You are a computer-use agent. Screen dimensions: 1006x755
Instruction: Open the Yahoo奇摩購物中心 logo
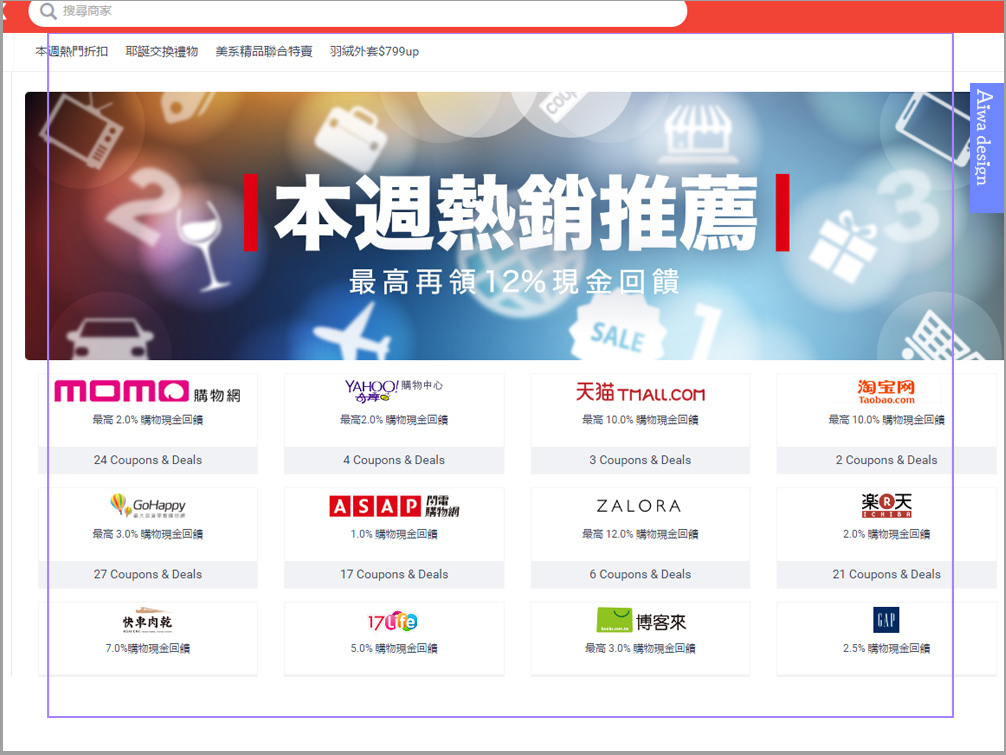coord(394,391)
